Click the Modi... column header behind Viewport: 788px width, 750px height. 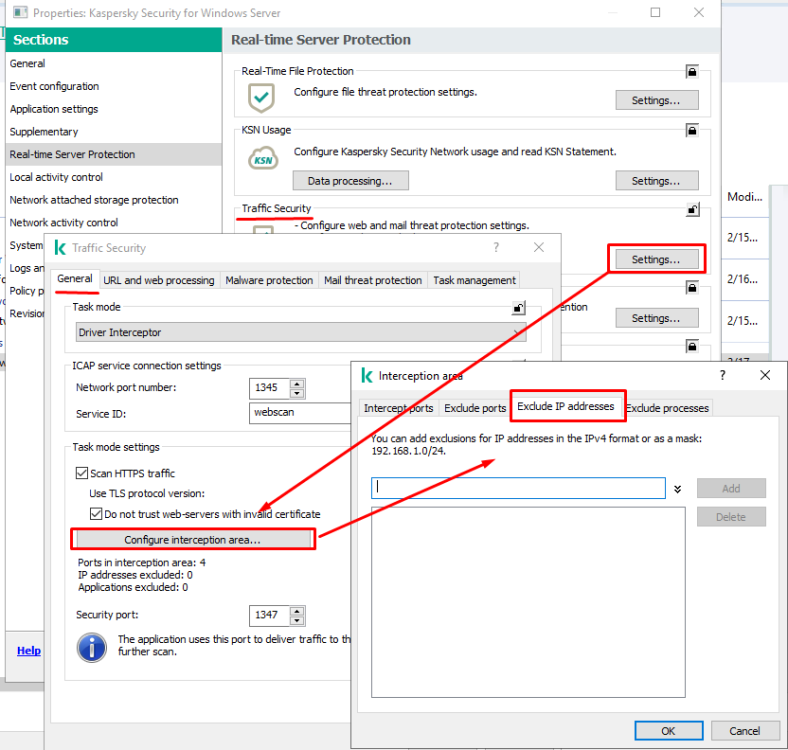(745, 197)
